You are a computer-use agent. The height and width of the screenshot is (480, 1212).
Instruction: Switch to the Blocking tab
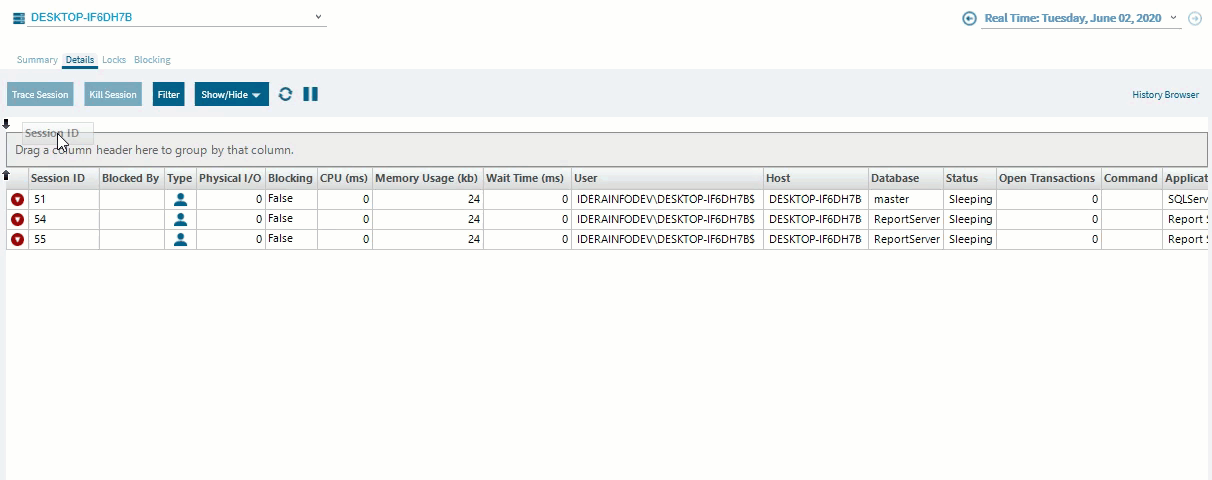[x=152, y=60]
